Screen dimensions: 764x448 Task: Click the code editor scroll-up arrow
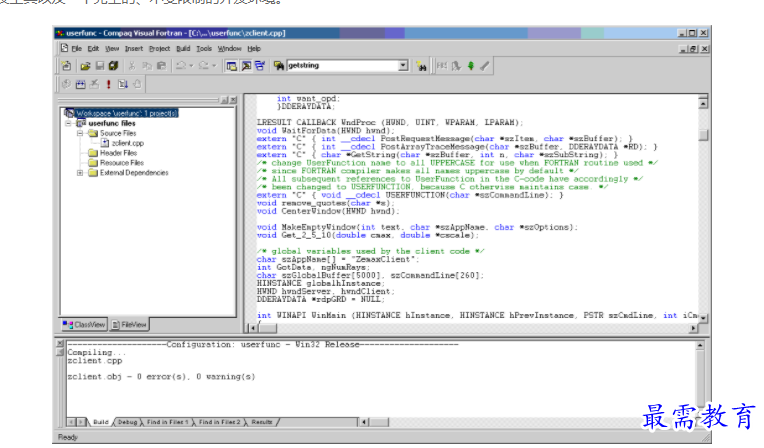703,103
